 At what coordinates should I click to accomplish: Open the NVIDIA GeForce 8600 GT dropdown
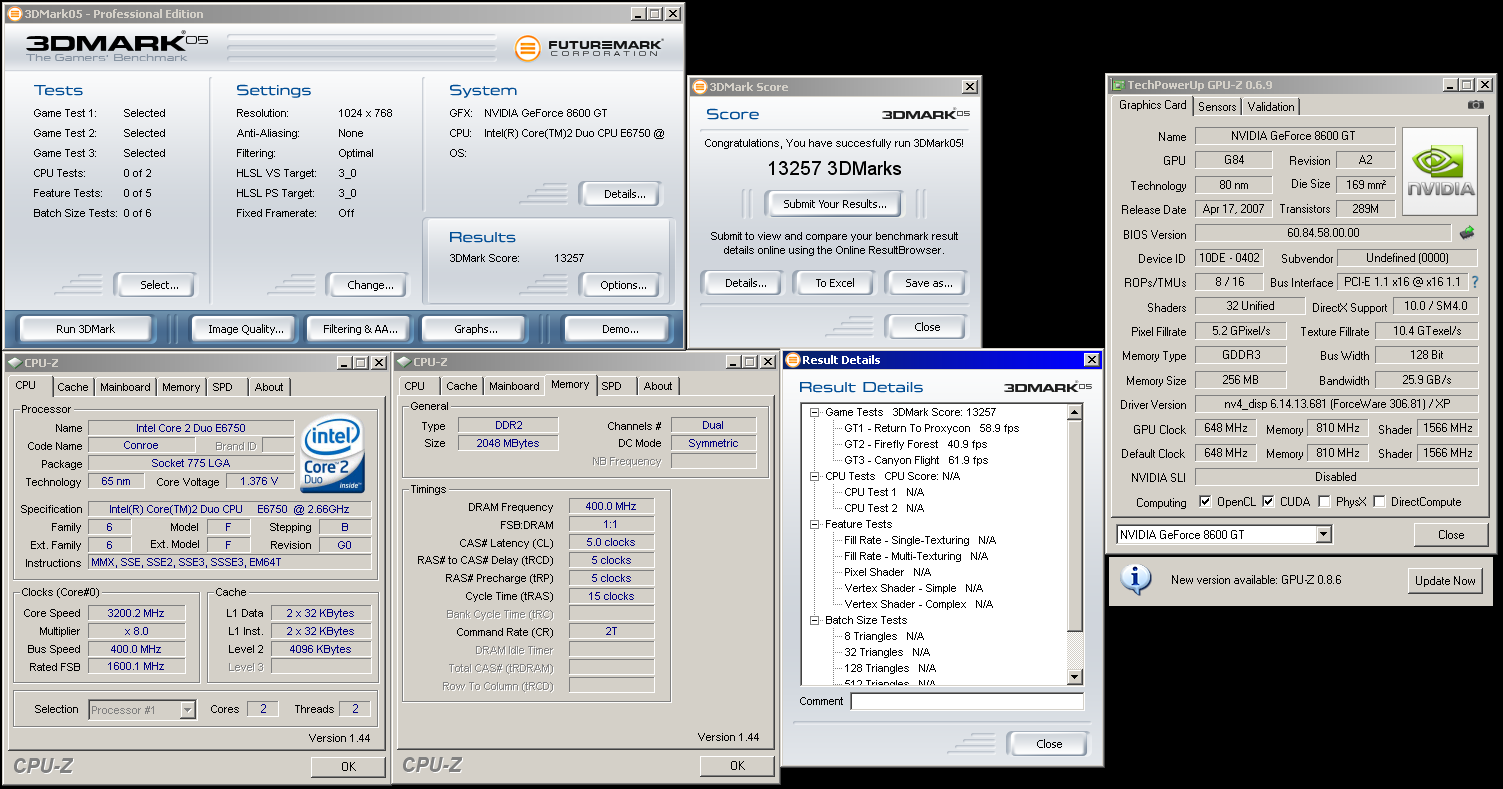pos(1324,535)
